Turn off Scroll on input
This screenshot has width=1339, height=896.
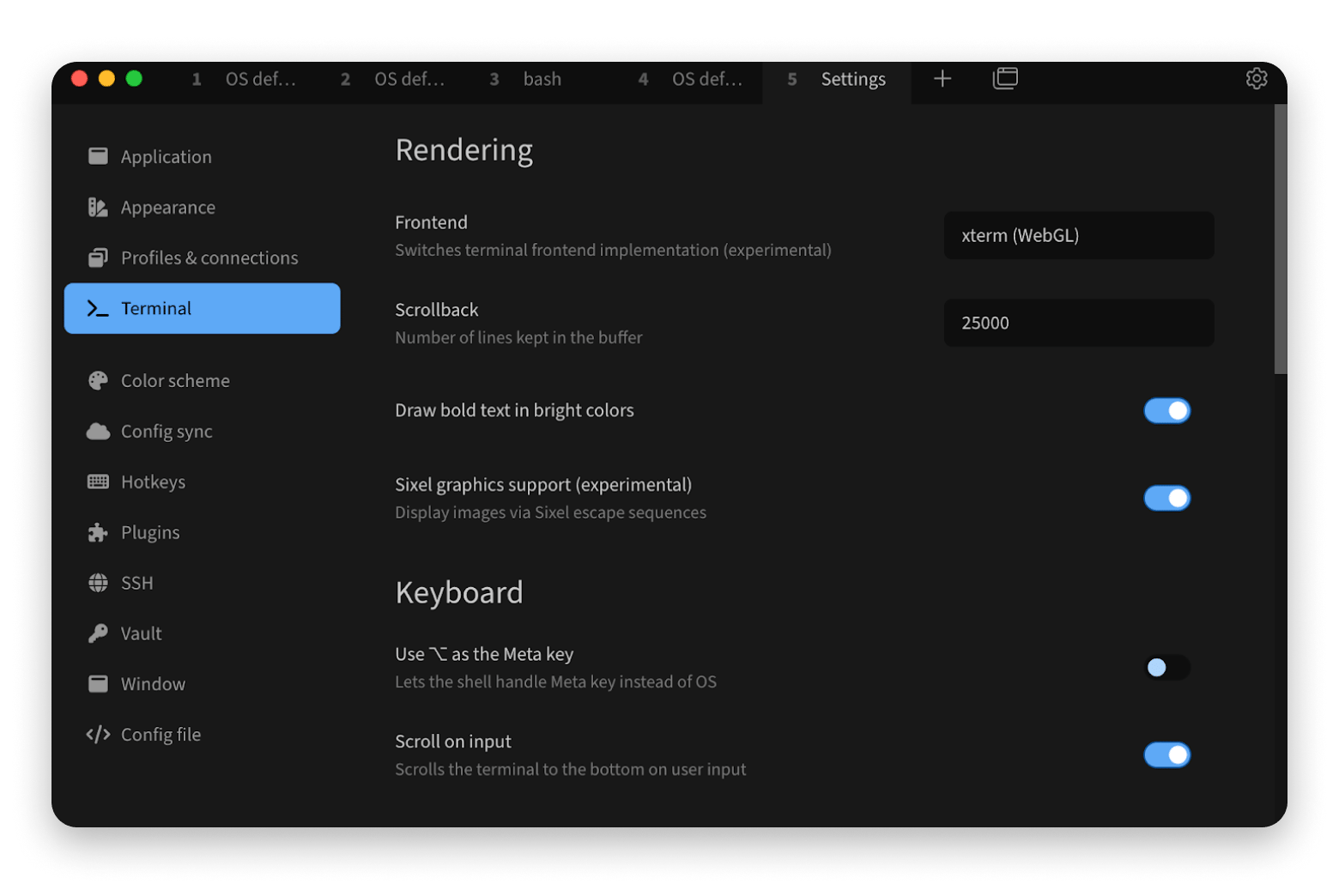coord(1166,754)
